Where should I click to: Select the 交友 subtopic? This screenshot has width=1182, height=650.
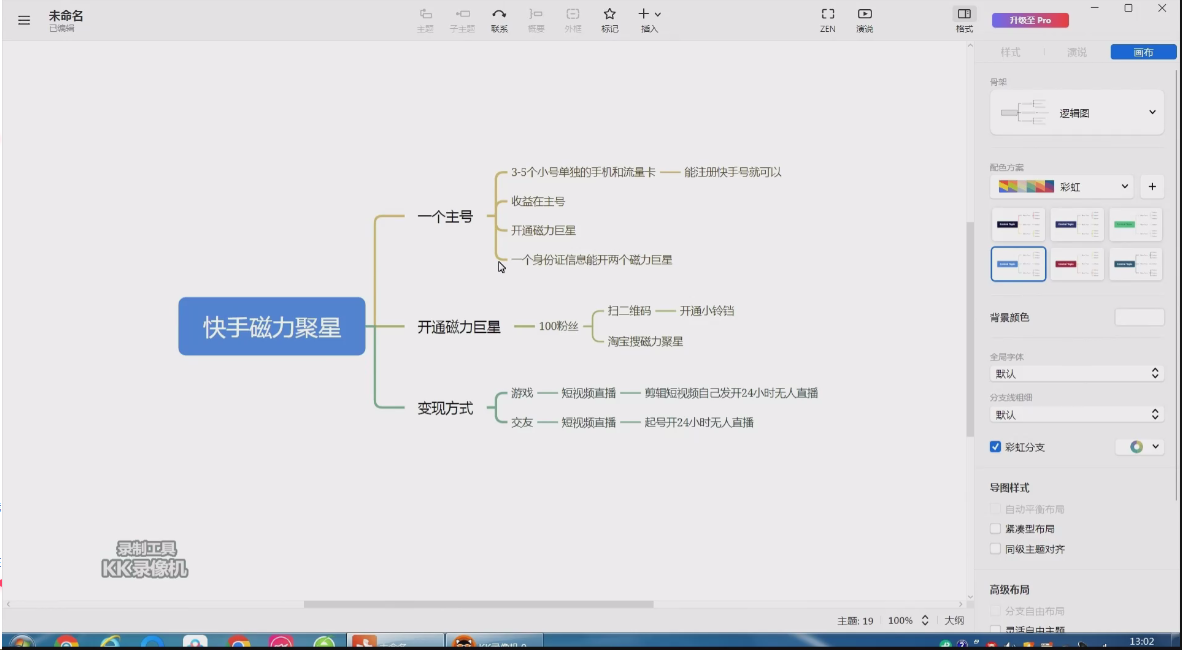[x=522, y=422]
